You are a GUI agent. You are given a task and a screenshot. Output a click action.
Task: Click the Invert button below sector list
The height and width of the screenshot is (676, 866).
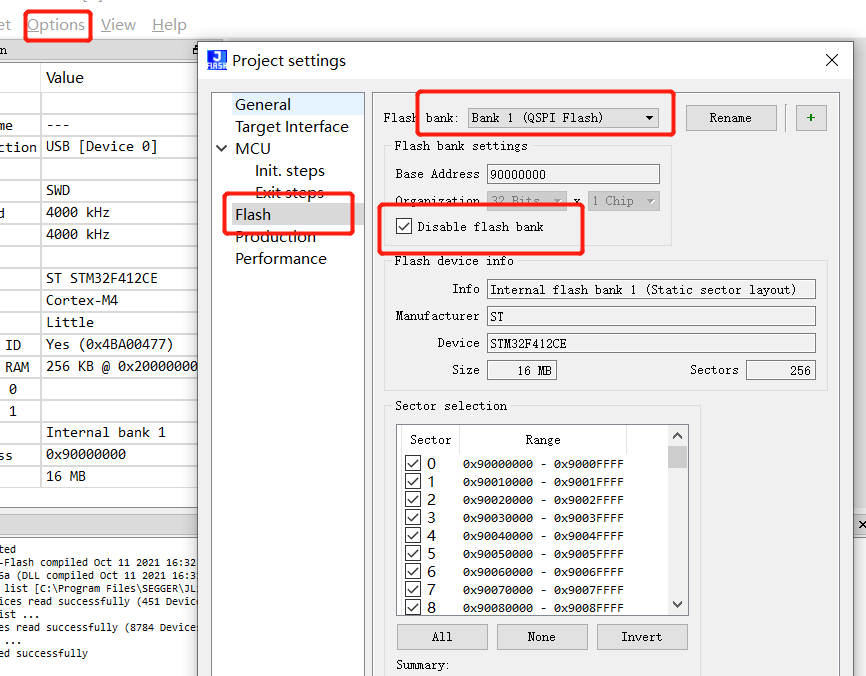click(x=642, y=636)
